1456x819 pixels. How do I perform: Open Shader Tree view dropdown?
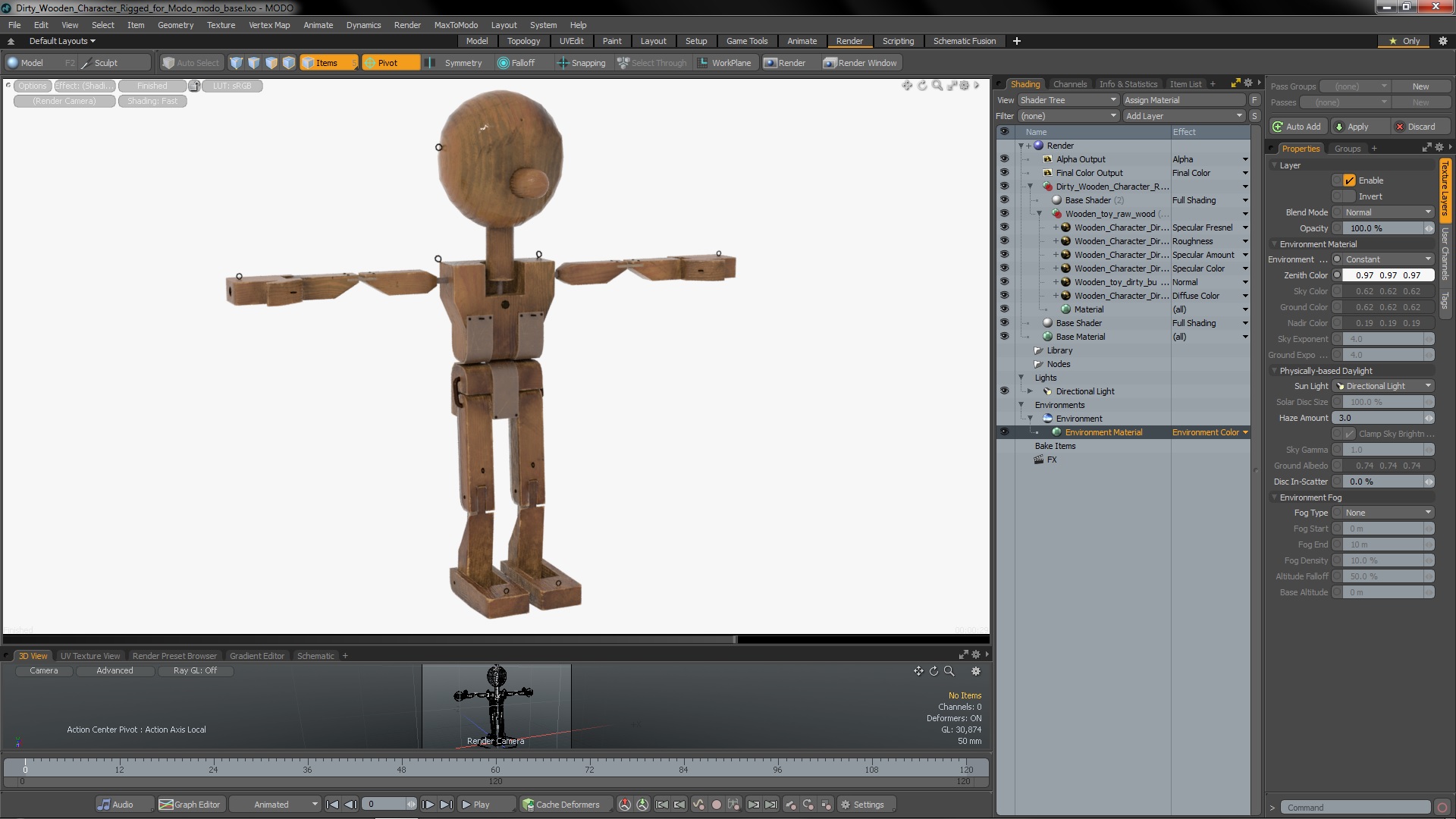point(1068,100)
